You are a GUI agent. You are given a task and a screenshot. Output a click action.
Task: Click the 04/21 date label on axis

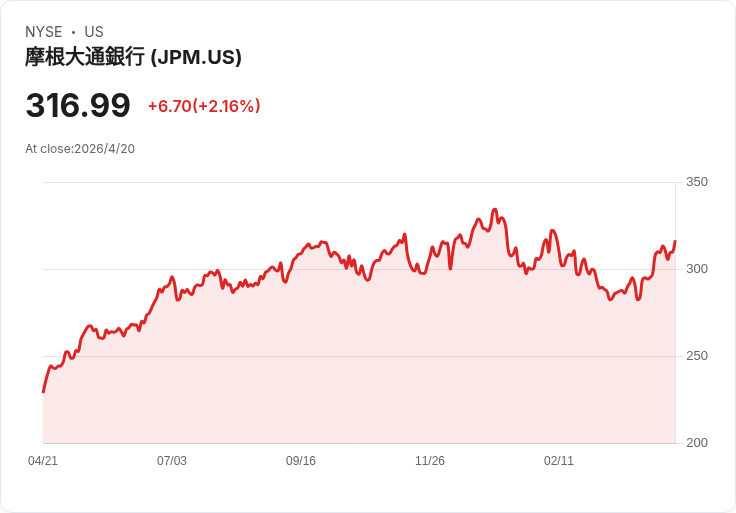coord(43,461)
